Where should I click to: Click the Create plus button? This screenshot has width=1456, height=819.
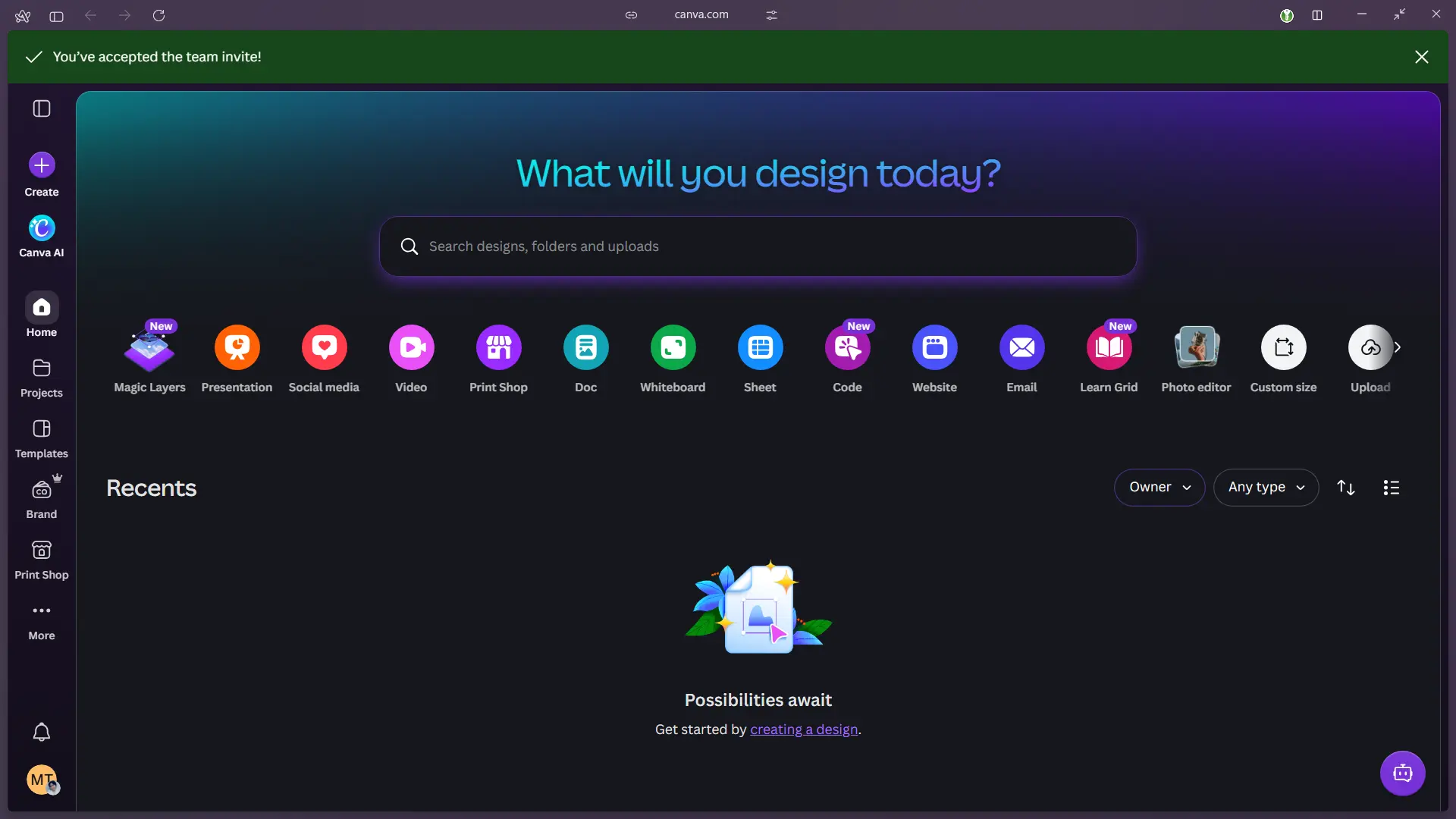42,165
